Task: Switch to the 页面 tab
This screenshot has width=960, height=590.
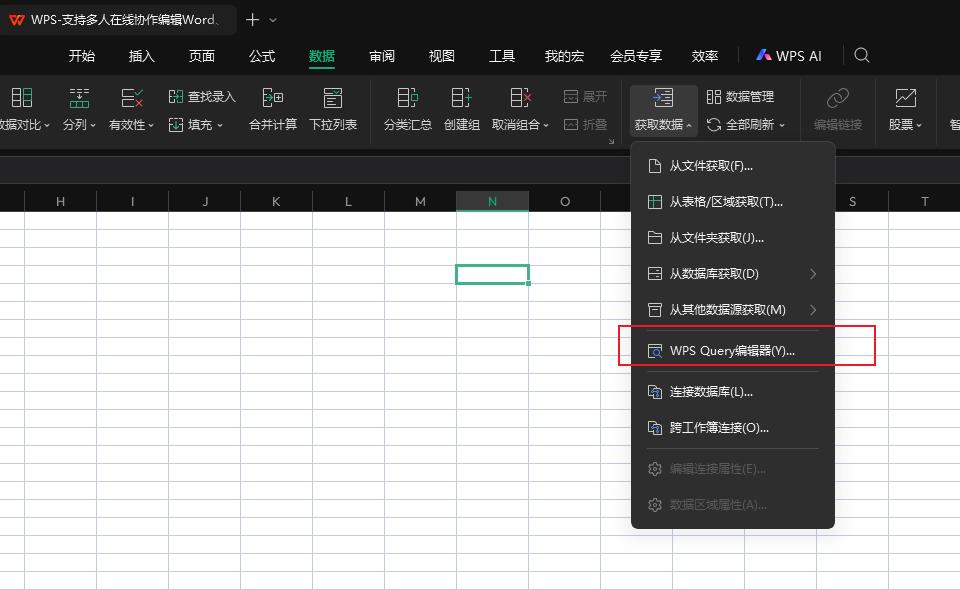Action: click(x=201, y=56)
